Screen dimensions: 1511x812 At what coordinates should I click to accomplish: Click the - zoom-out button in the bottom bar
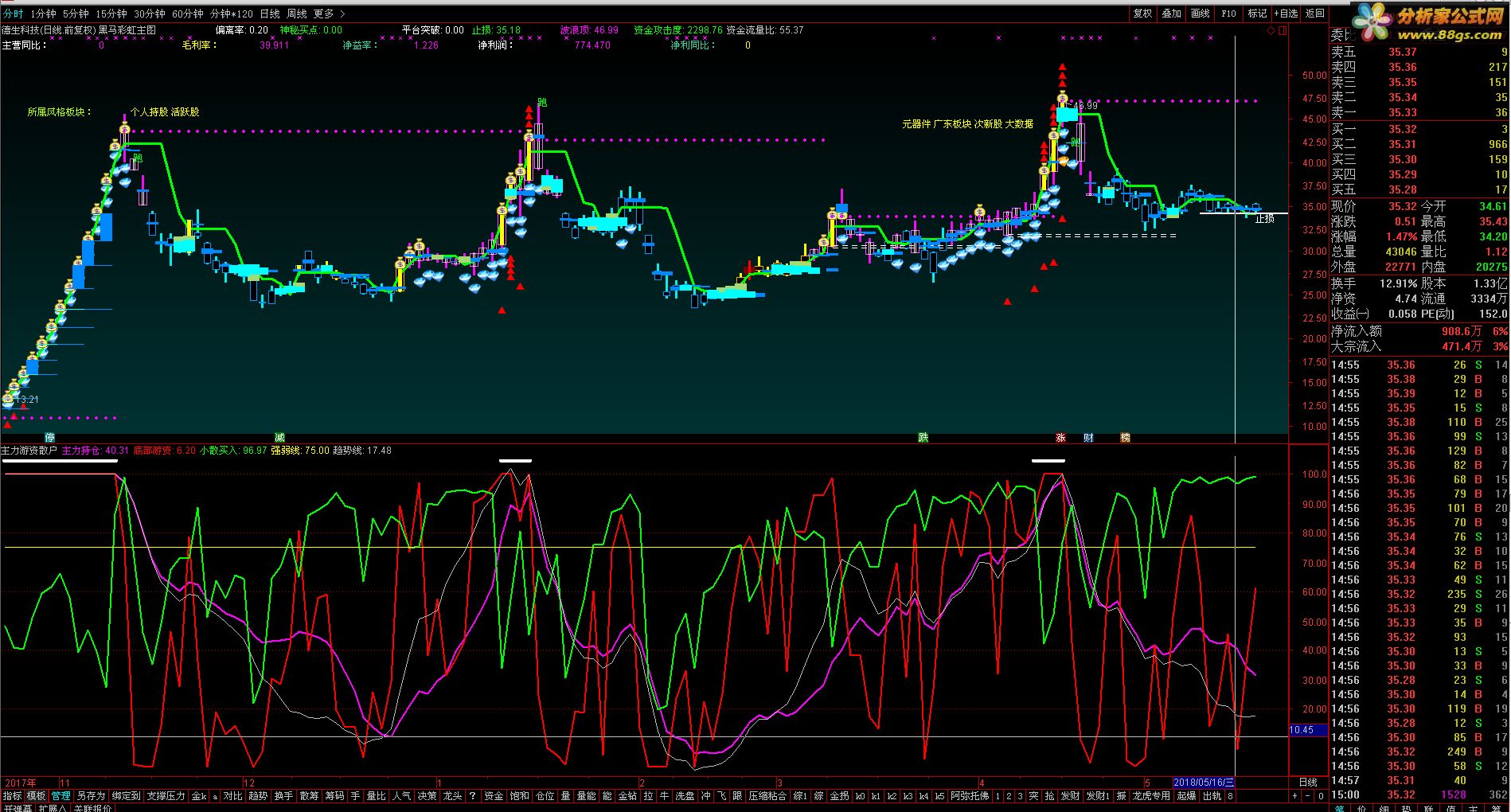point(1307,796)
